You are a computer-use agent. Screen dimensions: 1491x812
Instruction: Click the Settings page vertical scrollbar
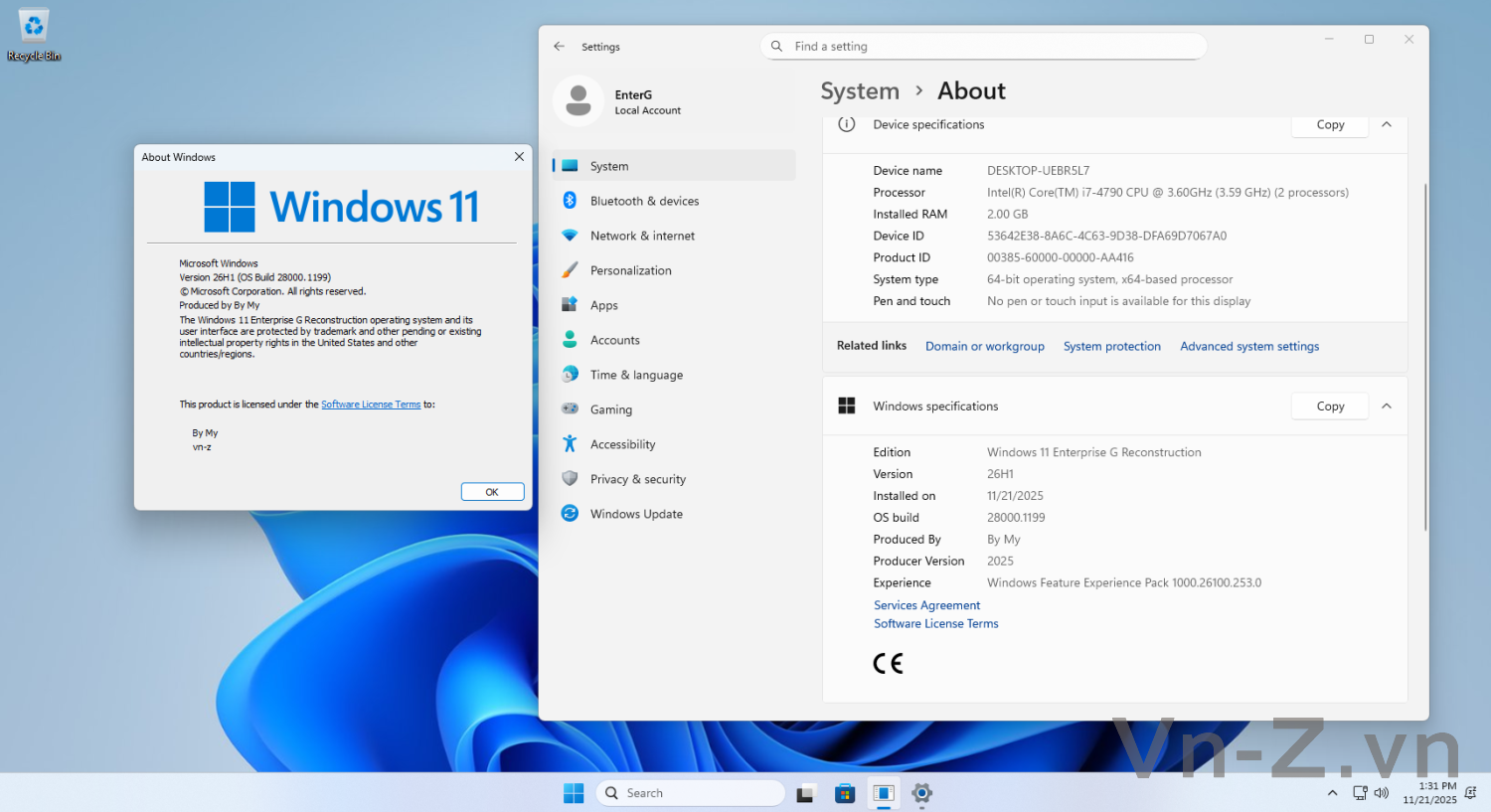(x=1425, y=358)
